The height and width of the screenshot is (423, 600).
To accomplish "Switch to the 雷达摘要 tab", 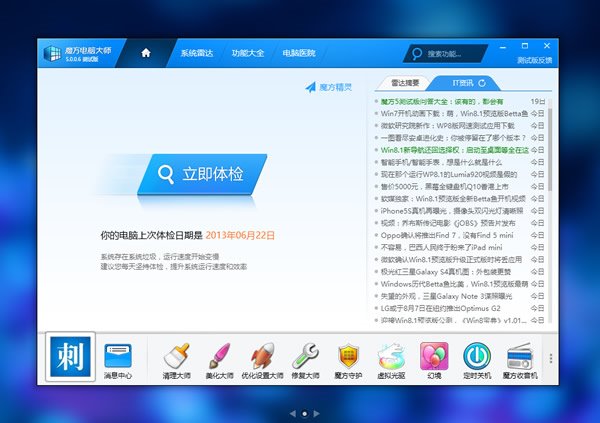I will 405,83.
